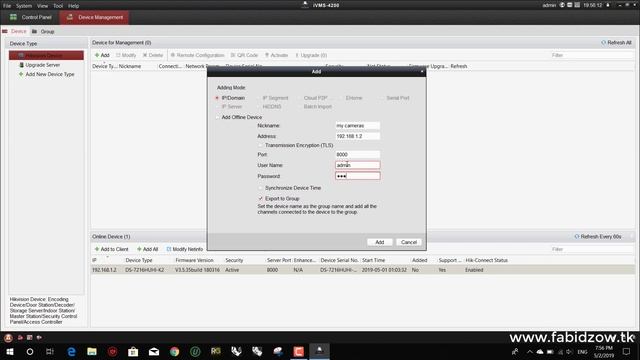Click the Port input field

(358, 154)
